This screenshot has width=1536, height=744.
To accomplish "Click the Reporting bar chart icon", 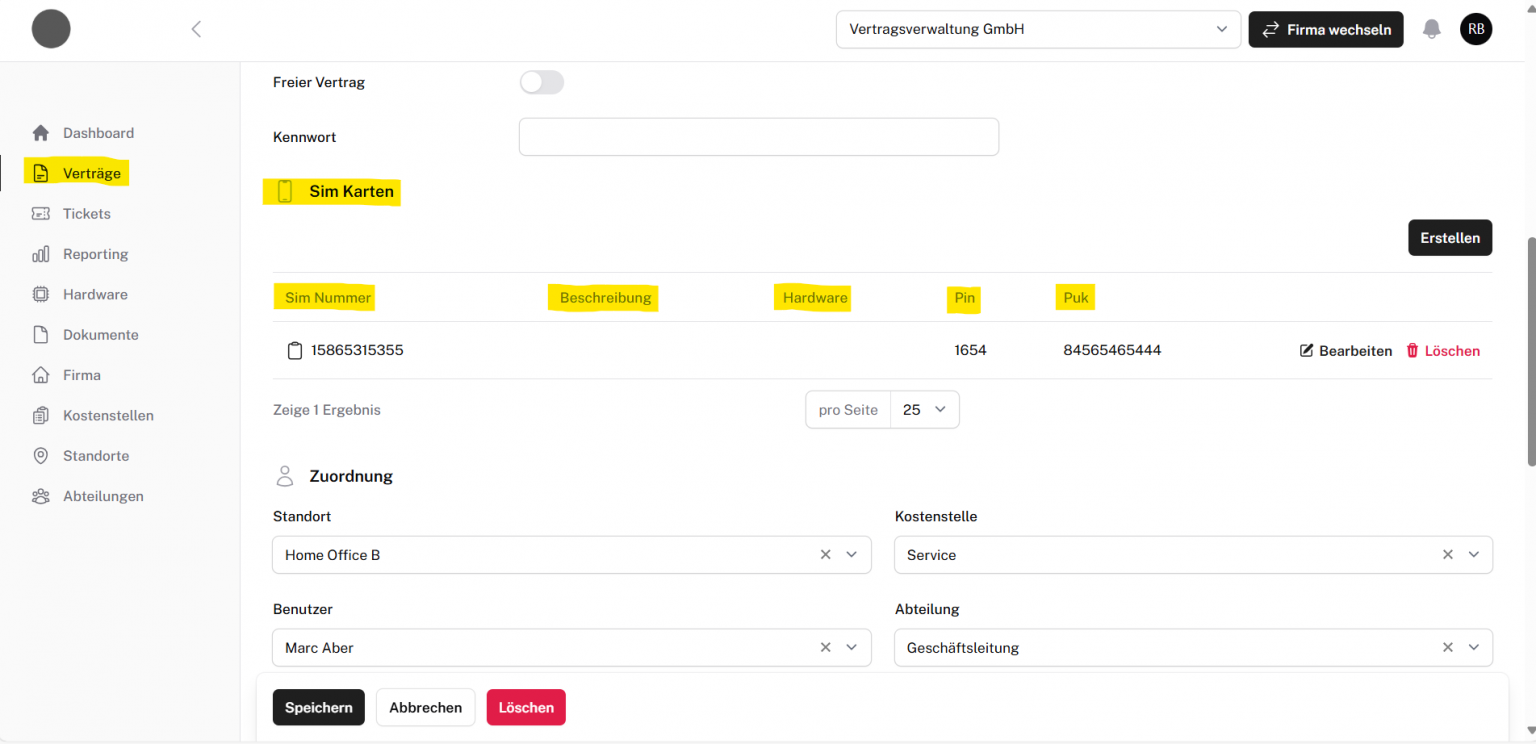I will pyautogui.click(x=41, y=254).
